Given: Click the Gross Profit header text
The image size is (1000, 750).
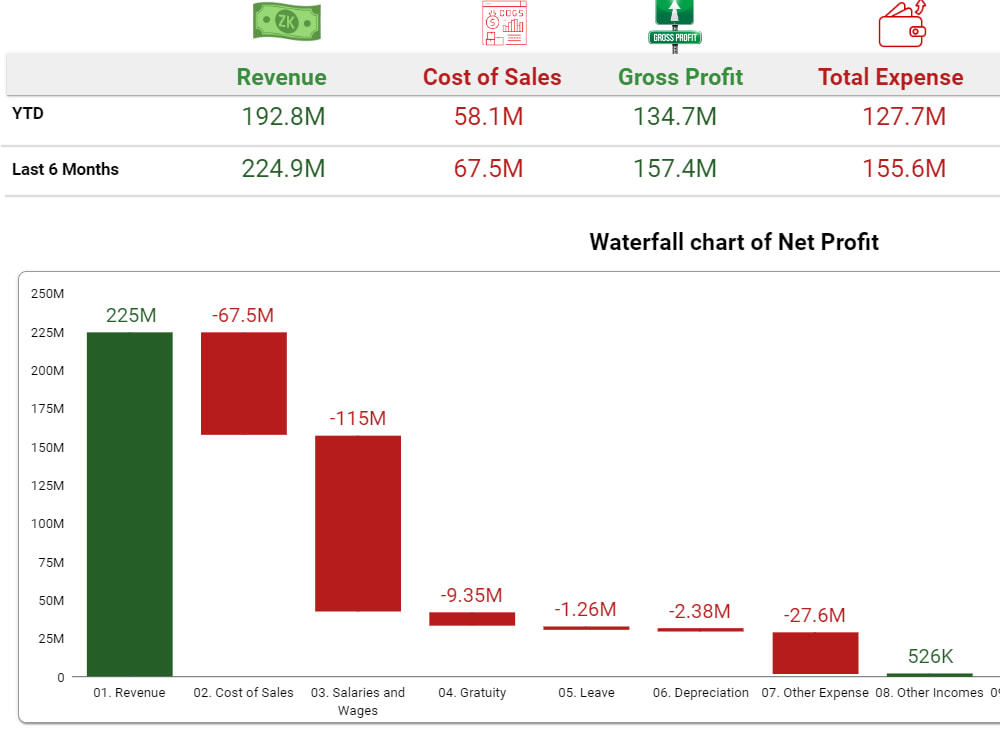Looking at the screenshot, I should (x=680, y=77).
